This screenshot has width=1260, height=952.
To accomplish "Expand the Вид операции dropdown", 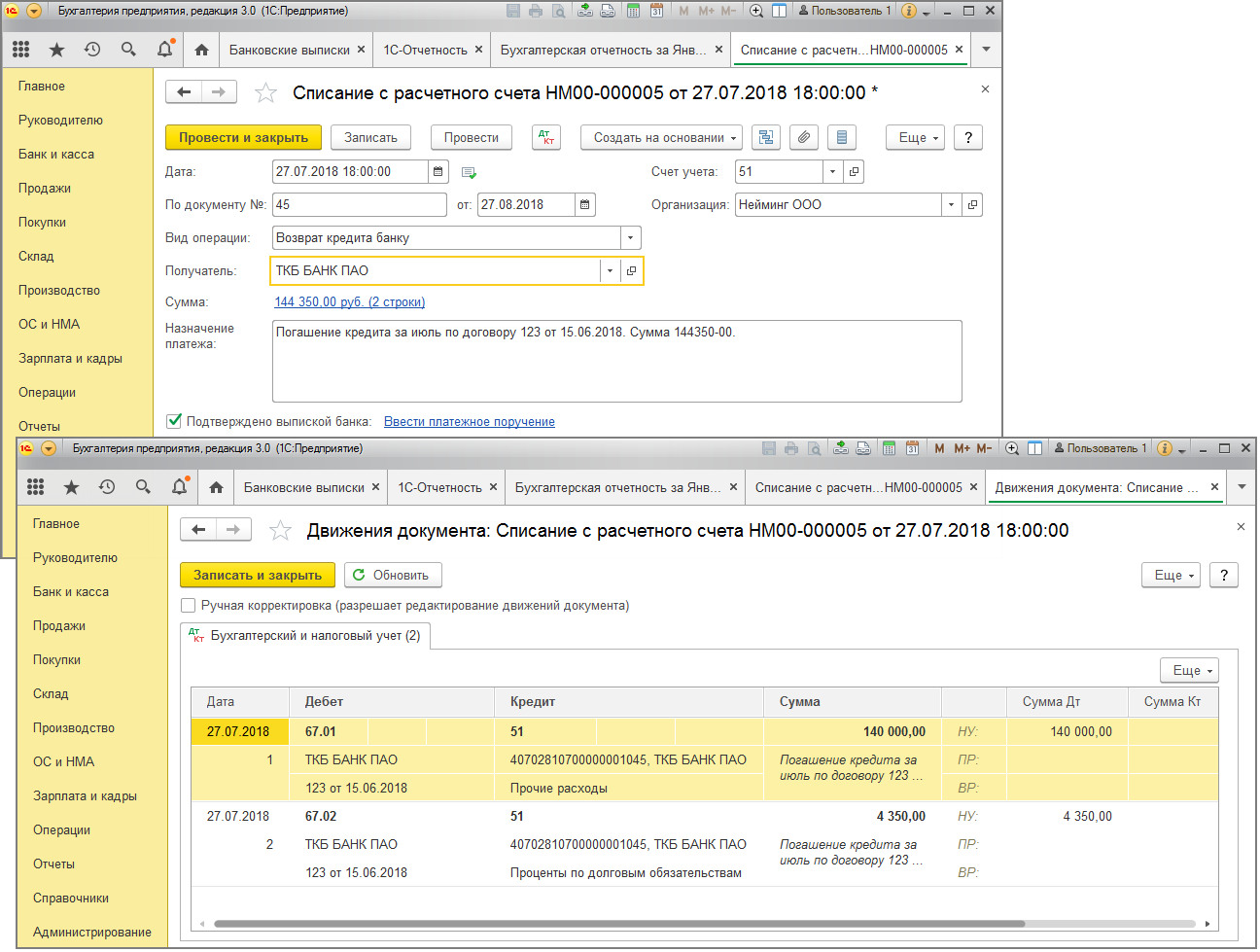I will pyautogui.click(x=630, y=238).
